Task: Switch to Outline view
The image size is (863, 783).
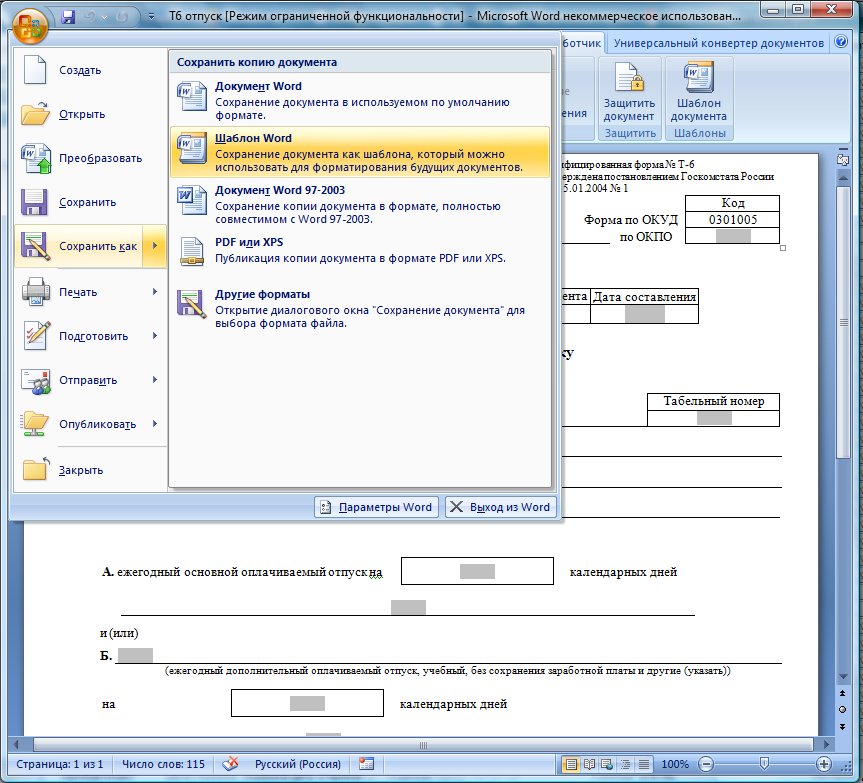Action: [626, 764]
